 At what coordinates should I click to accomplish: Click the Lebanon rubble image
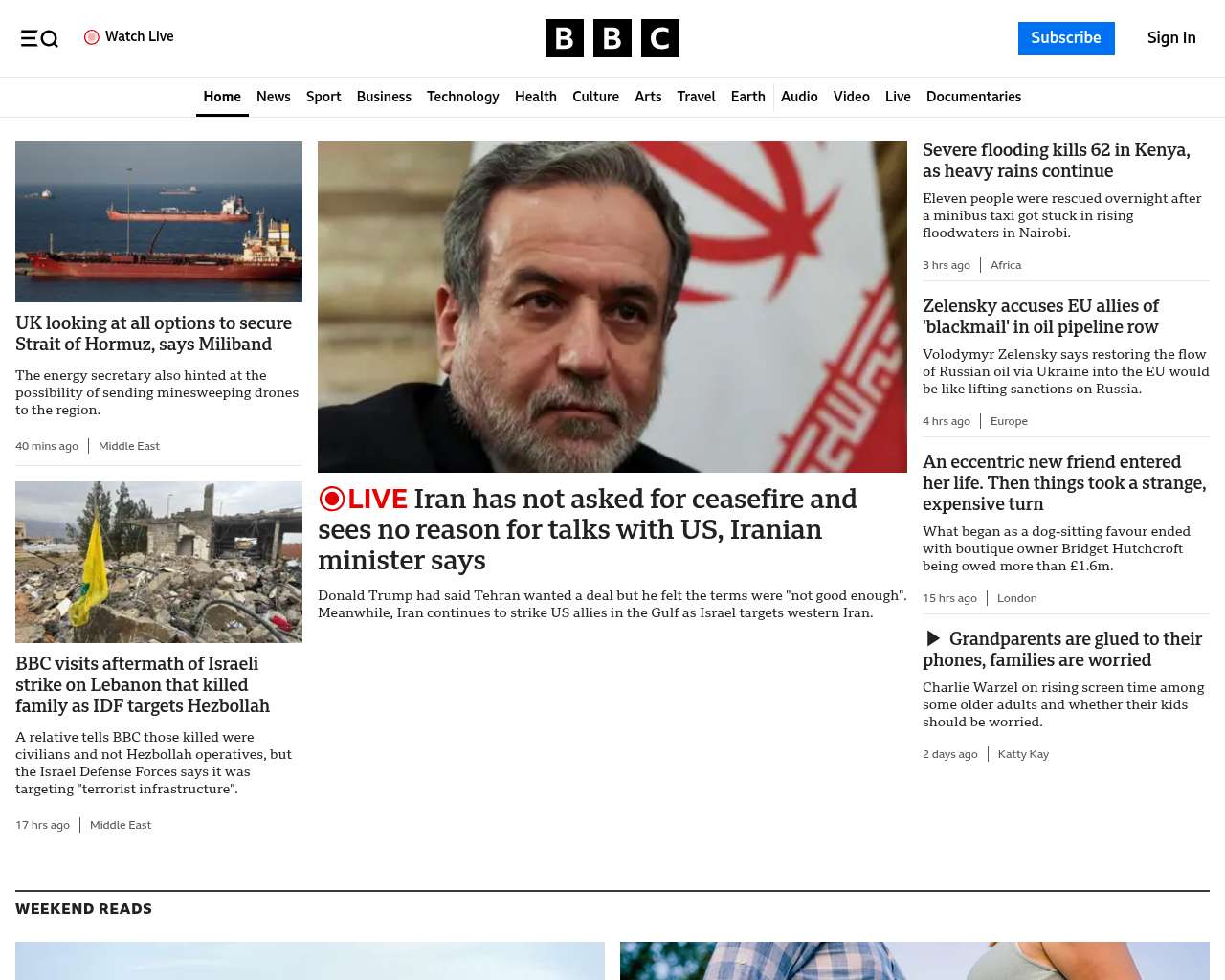click(x=159, y=562)
